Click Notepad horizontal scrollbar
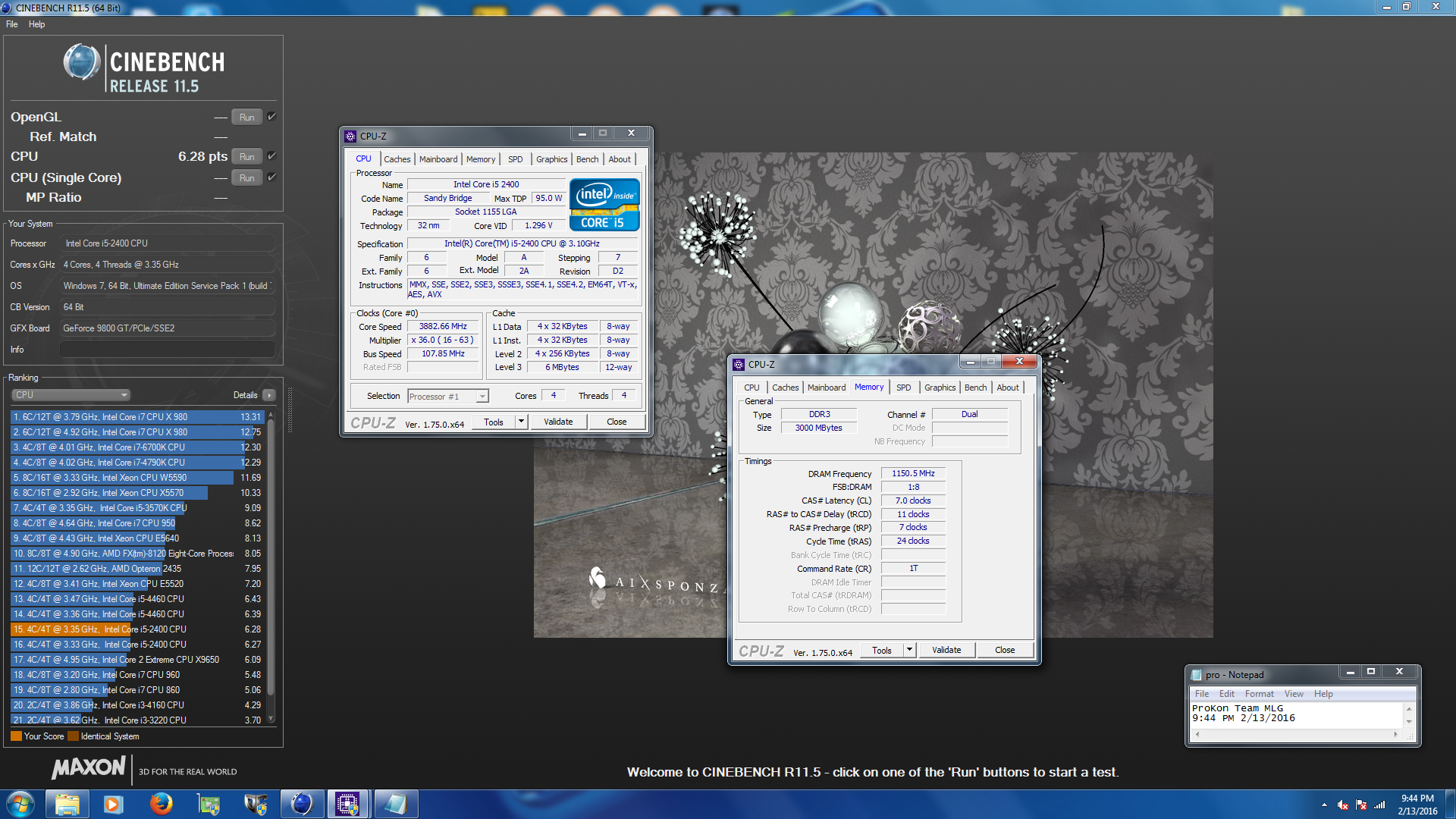Viewport: 1456px width, 819px height. 1297,733
